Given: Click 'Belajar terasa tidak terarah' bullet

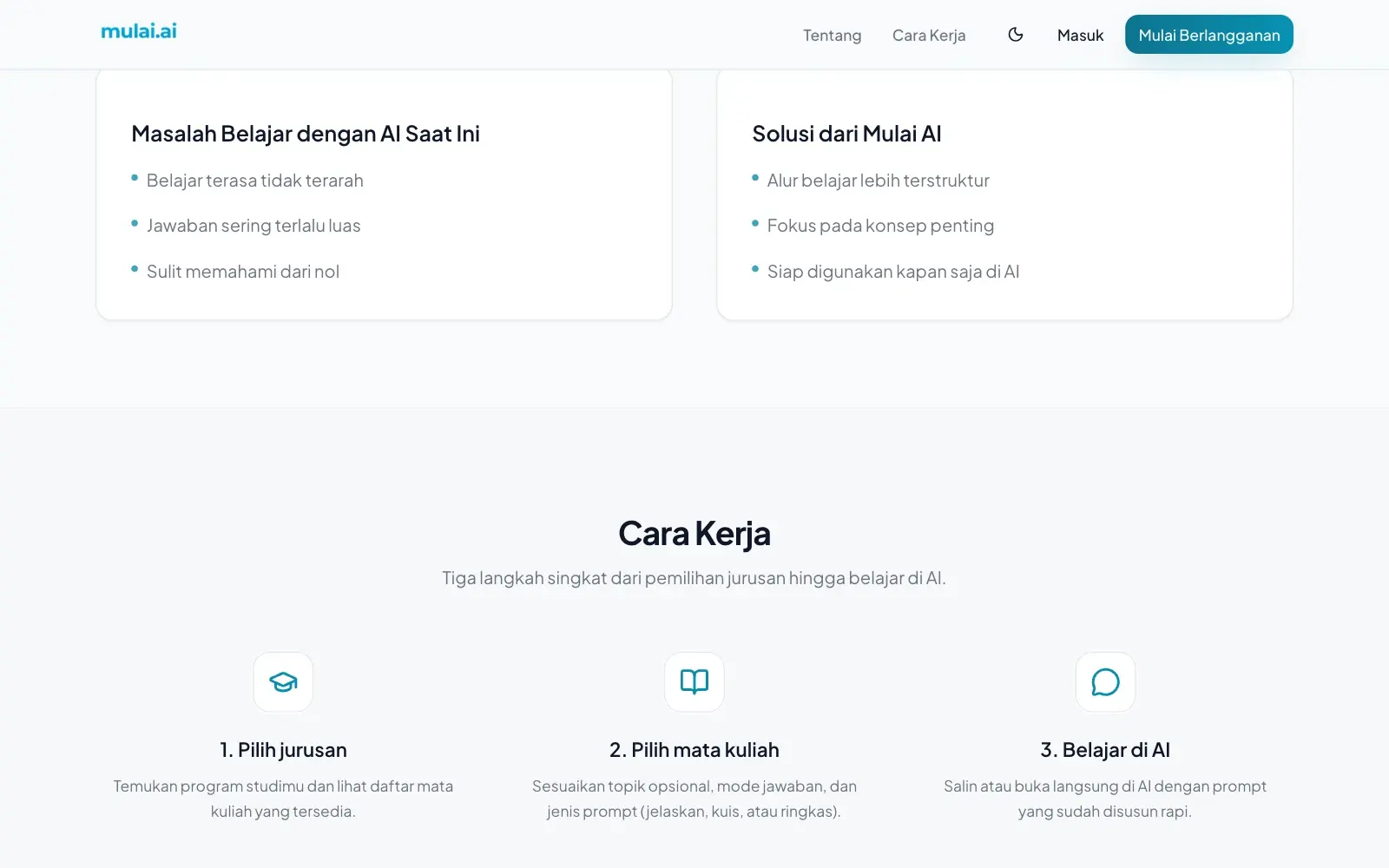Looking at the screenshot, I should (x=255, y=181).
